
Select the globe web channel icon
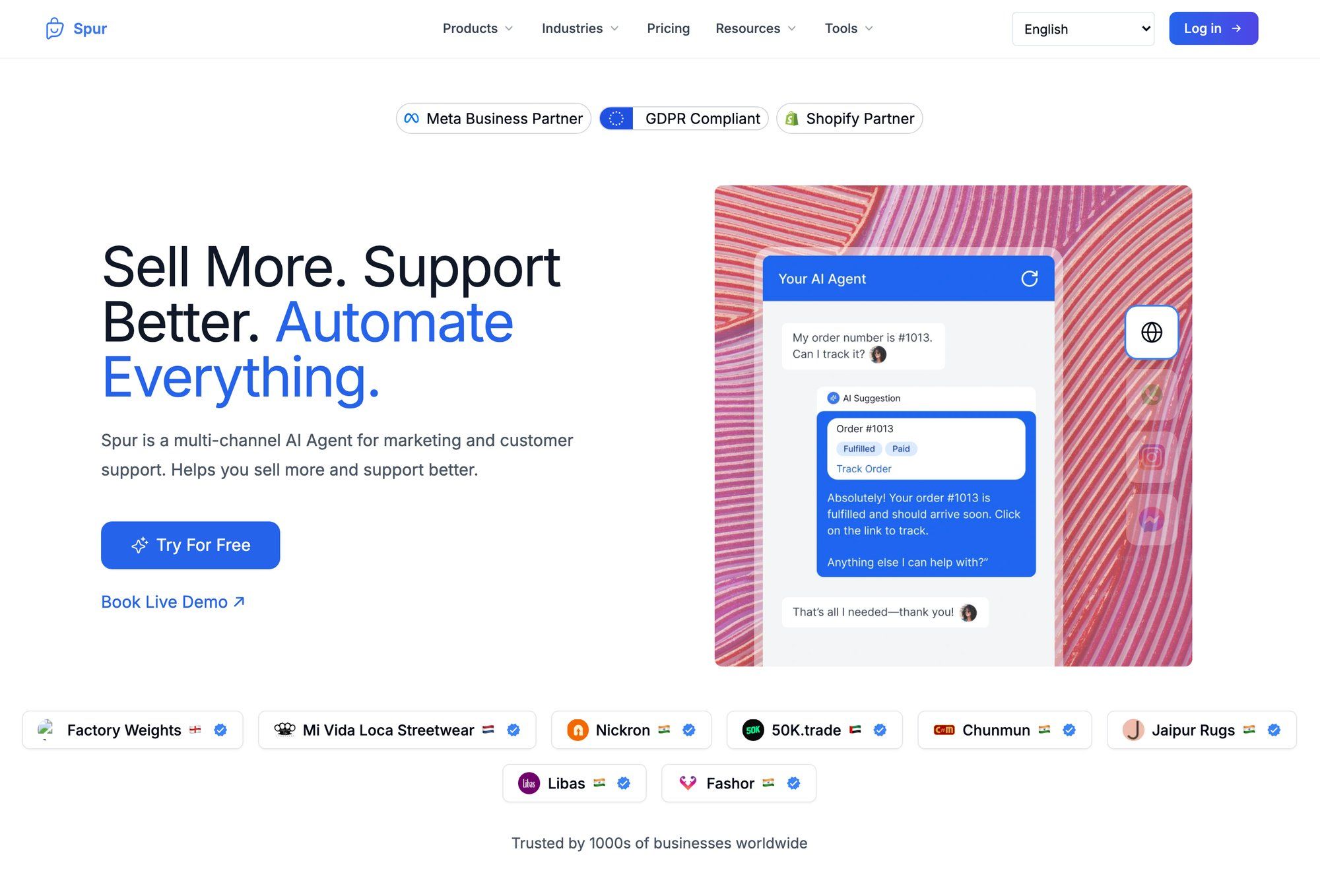pos(1152,333)
